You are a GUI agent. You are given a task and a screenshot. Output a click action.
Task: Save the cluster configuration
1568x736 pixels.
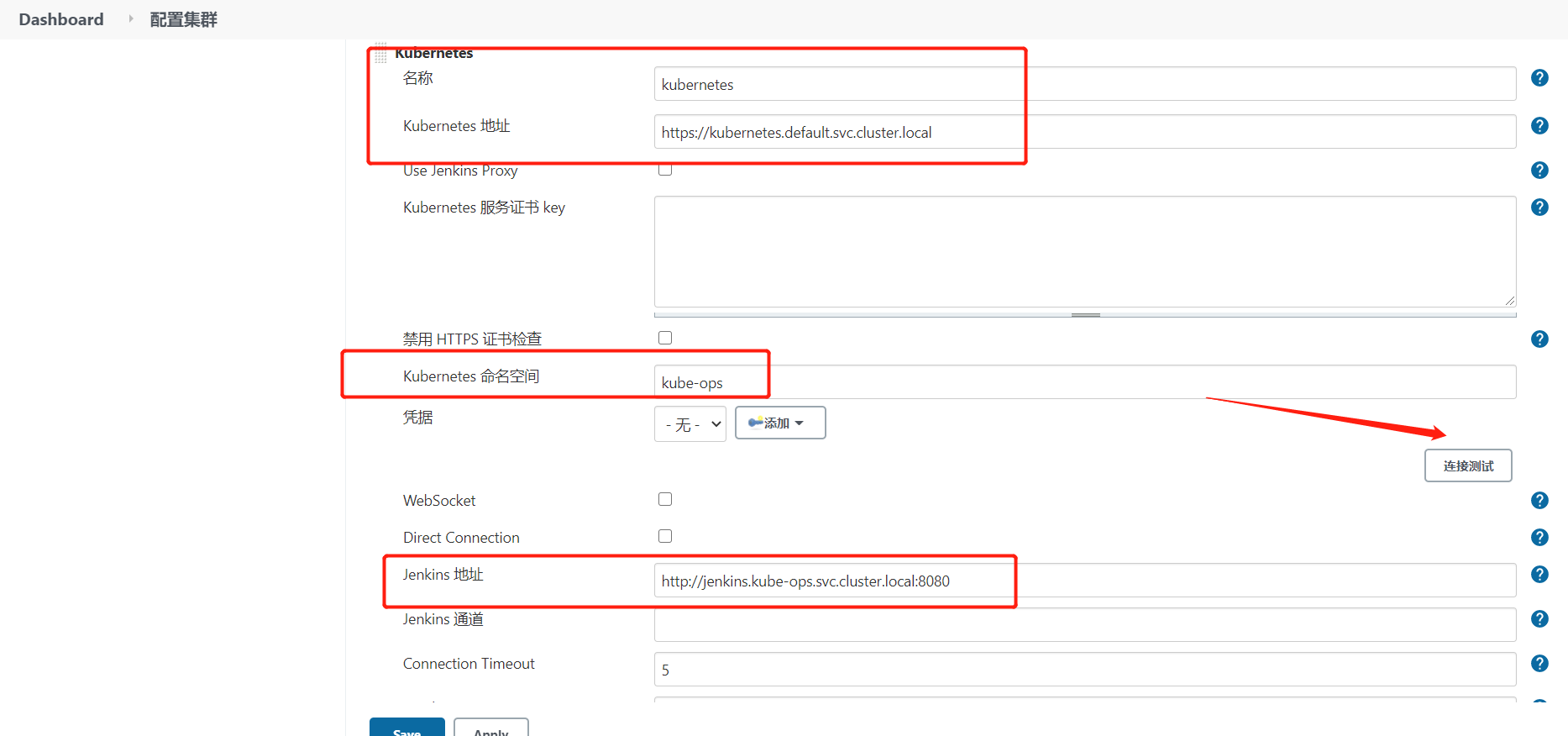(407, 728)
